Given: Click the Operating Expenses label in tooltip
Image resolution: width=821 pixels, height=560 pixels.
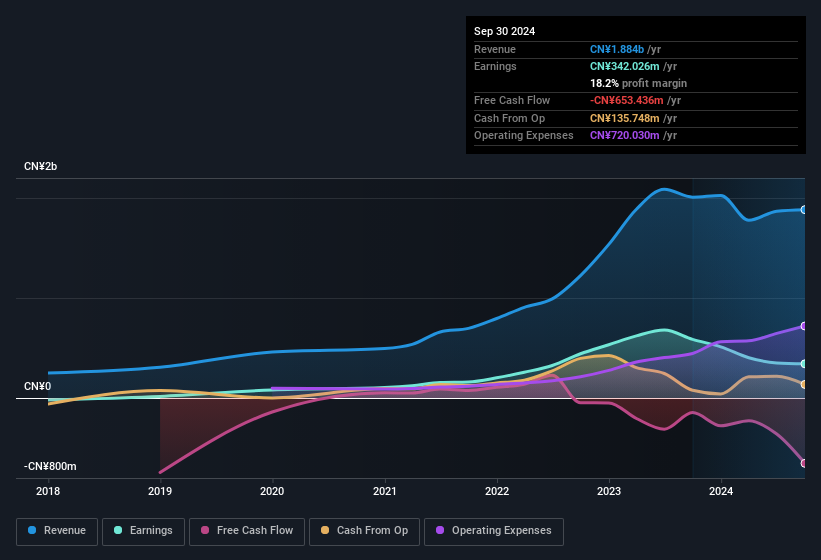Looking at the screenshot, I should (x=524, y=135).
